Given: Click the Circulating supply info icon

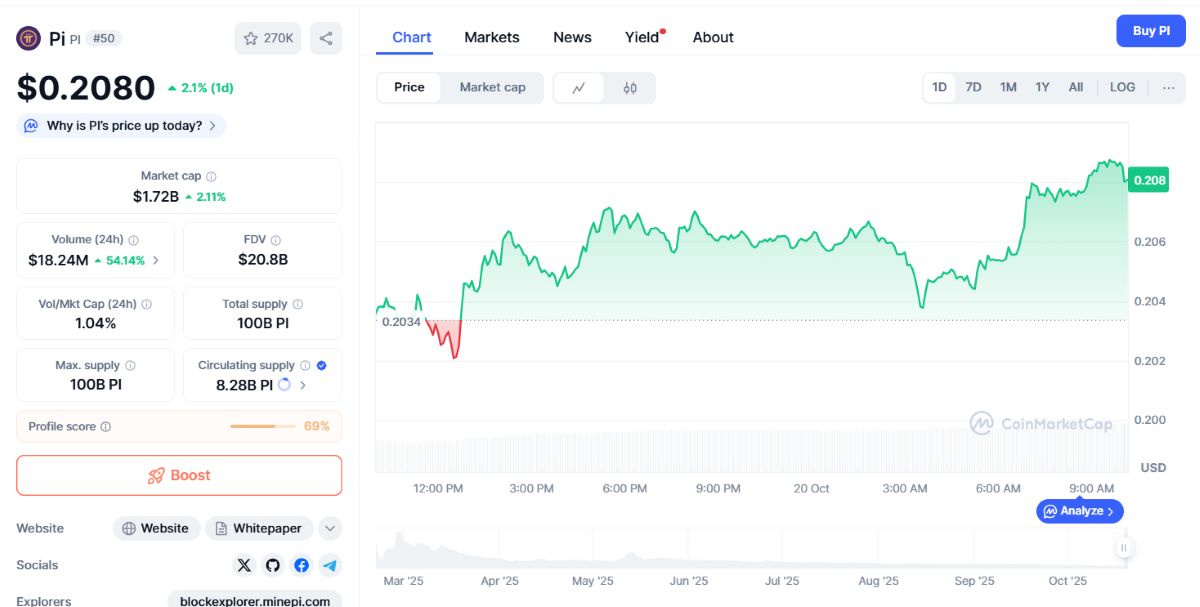Looking at the screenshot, I should coord(305,366).
